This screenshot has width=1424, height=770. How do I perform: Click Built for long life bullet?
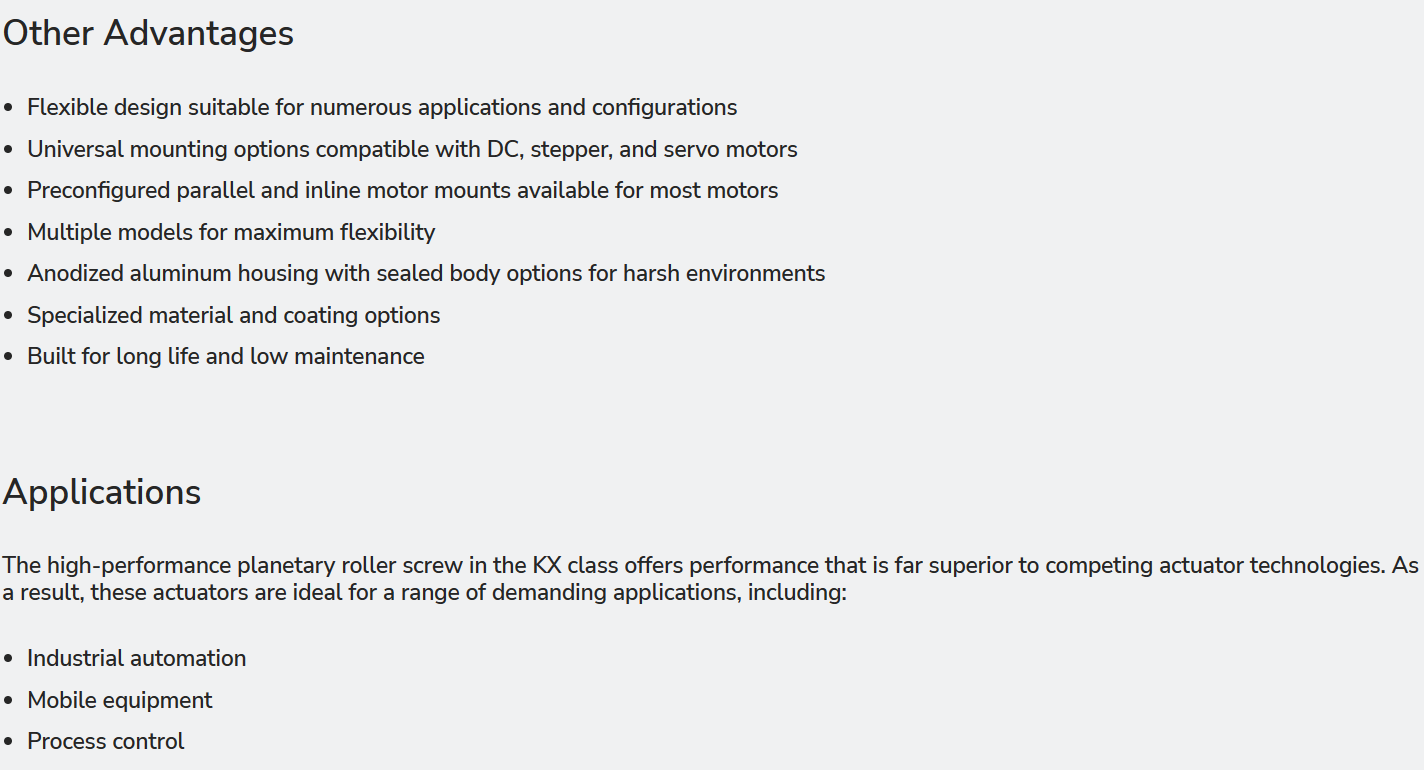point(225,356)
